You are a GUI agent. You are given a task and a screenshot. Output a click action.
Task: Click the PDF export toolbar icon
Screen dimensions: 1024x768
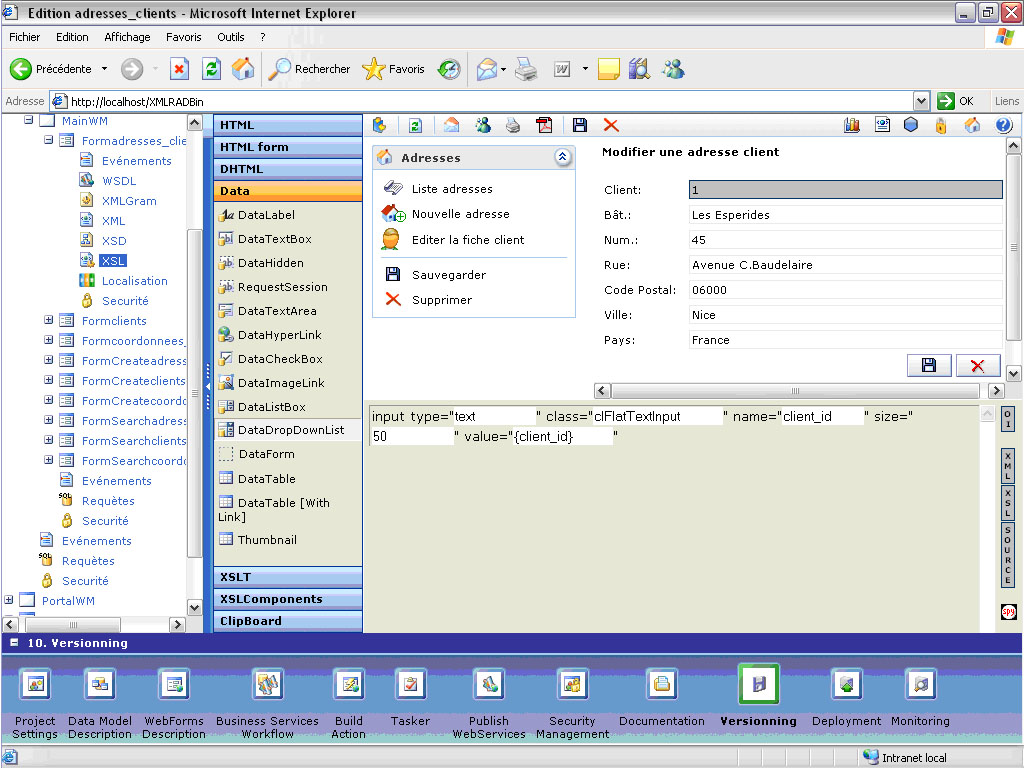click(544, 125)
